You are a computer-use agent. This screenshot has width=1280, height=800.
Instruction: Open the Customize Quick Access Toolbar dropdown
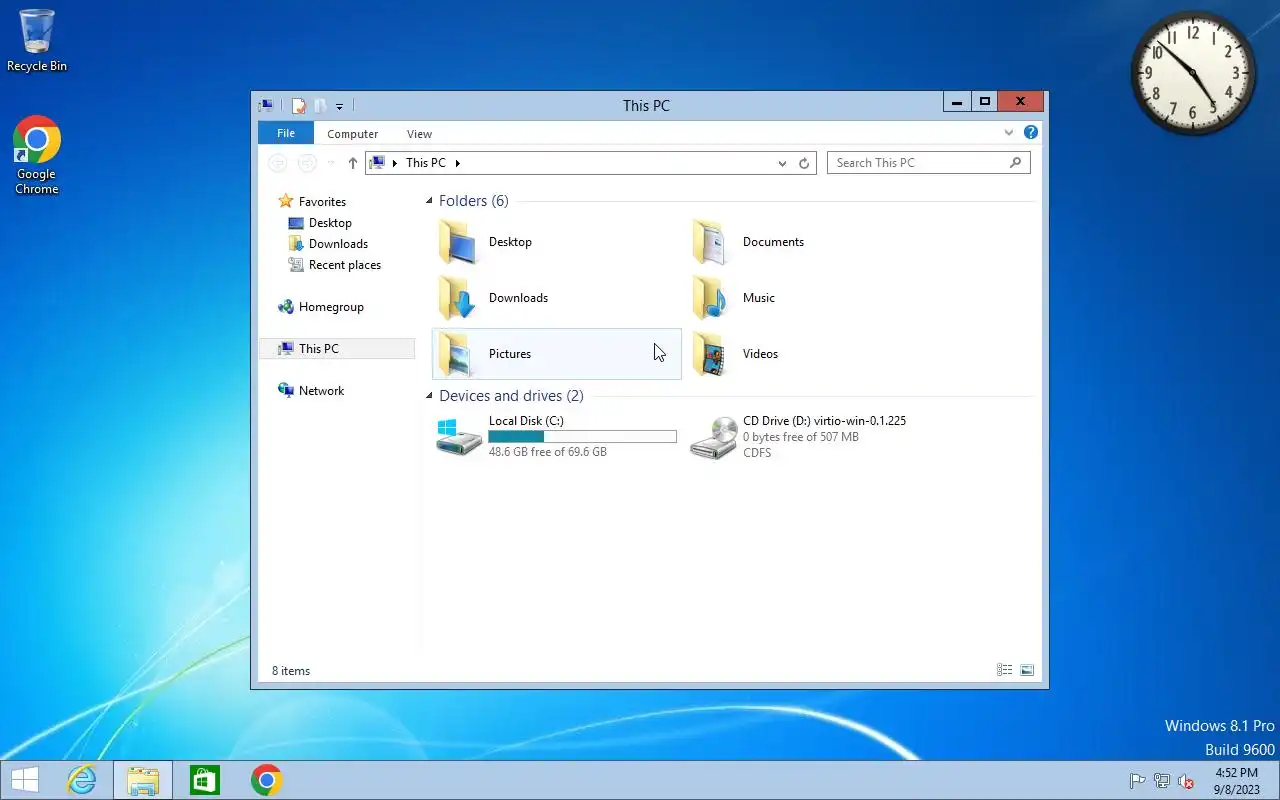point(340,106)
